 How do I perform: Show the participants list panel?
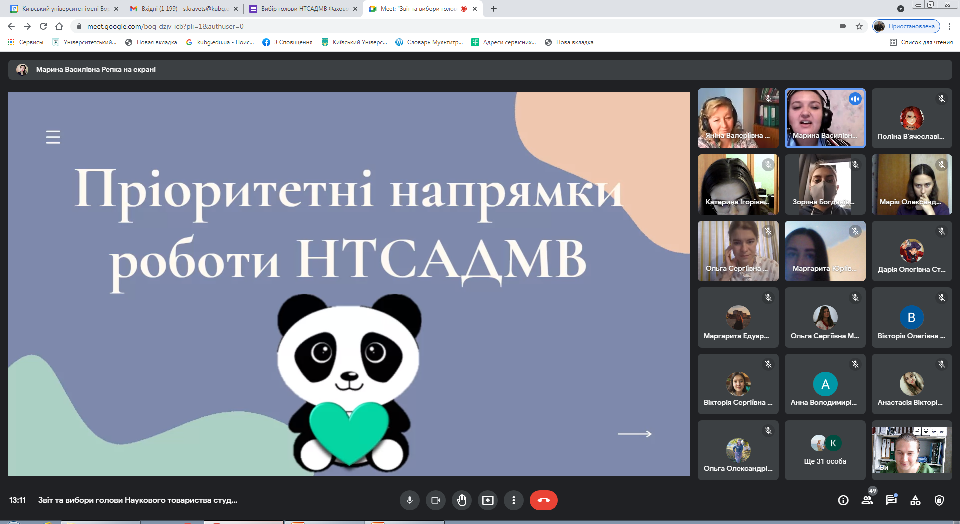[x=866, y=499]
